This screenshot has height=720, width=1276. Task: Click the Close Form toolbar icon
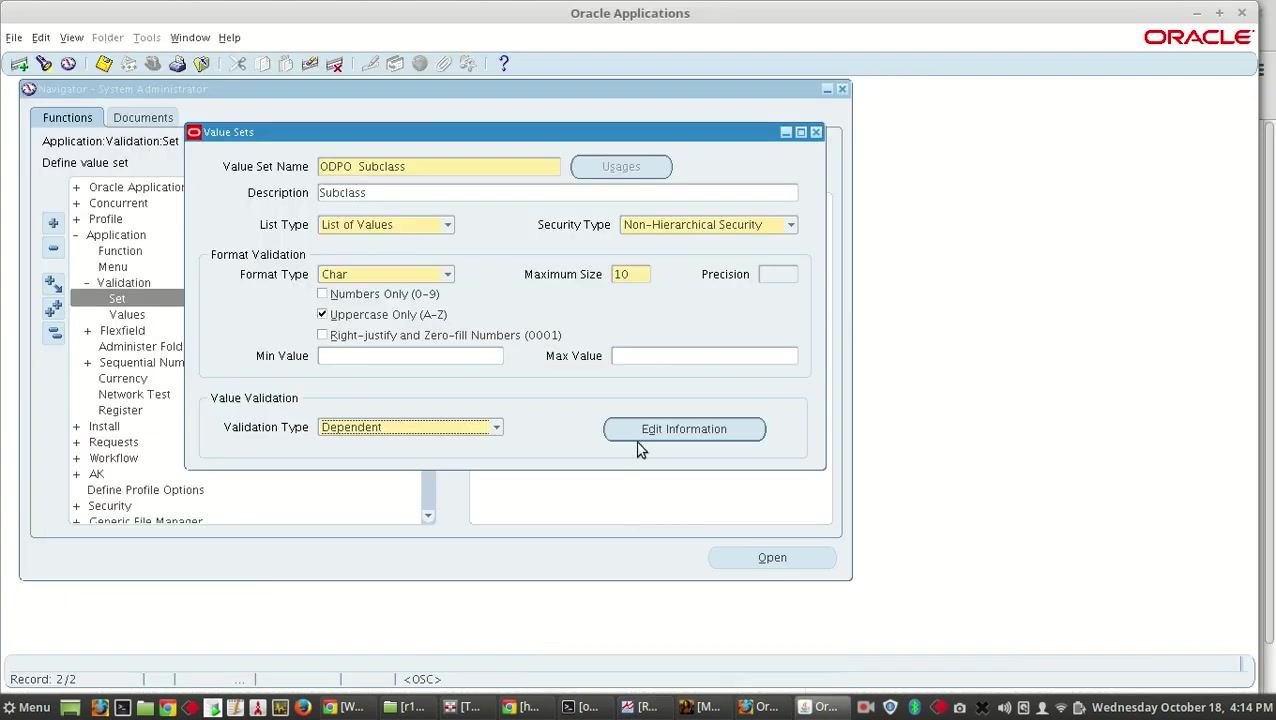201,64
